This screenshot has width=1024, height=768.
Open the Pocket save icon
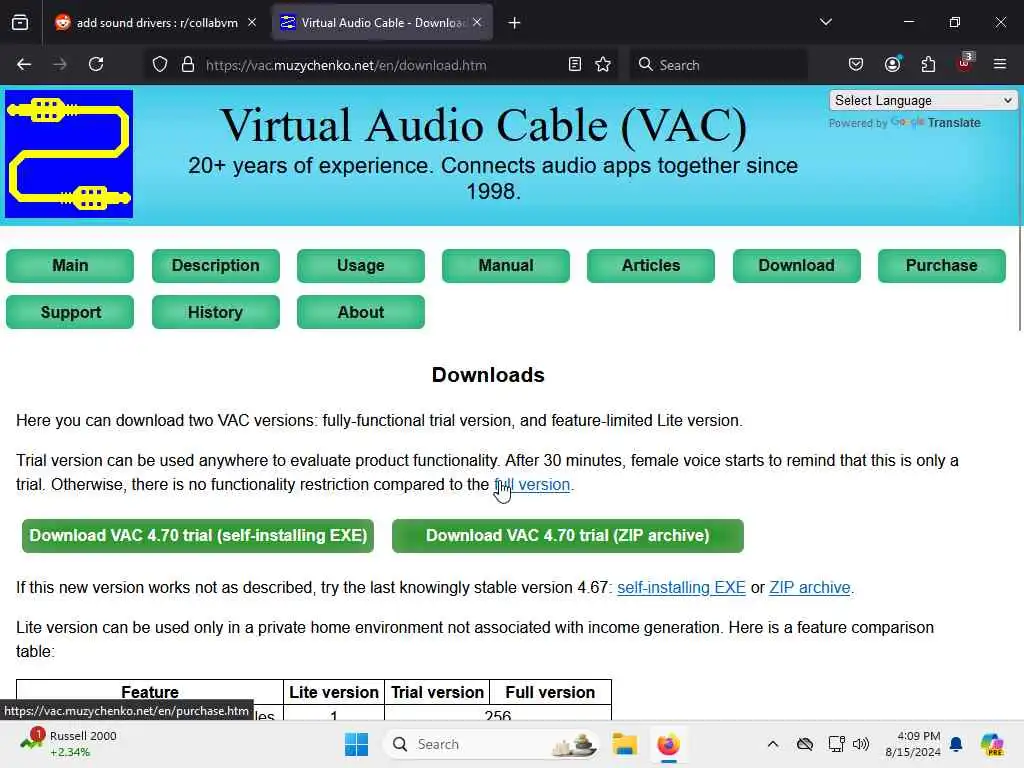coord(856,64)
